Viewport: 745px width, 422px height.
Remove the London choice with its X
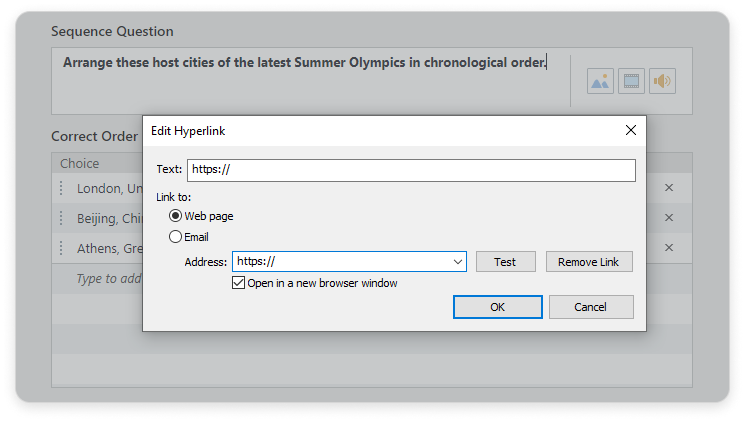669,188
